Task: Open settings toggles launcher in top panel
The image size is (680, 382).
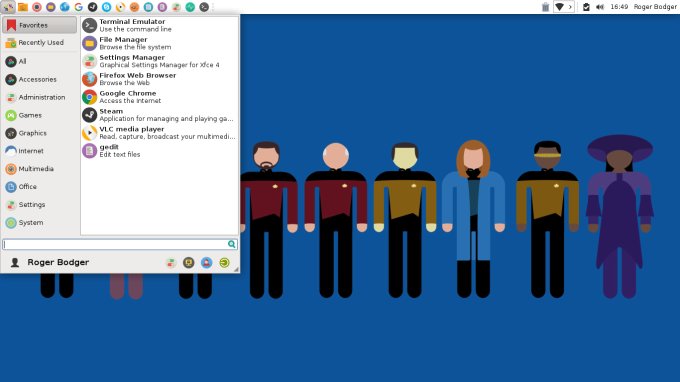Action: 176,7
